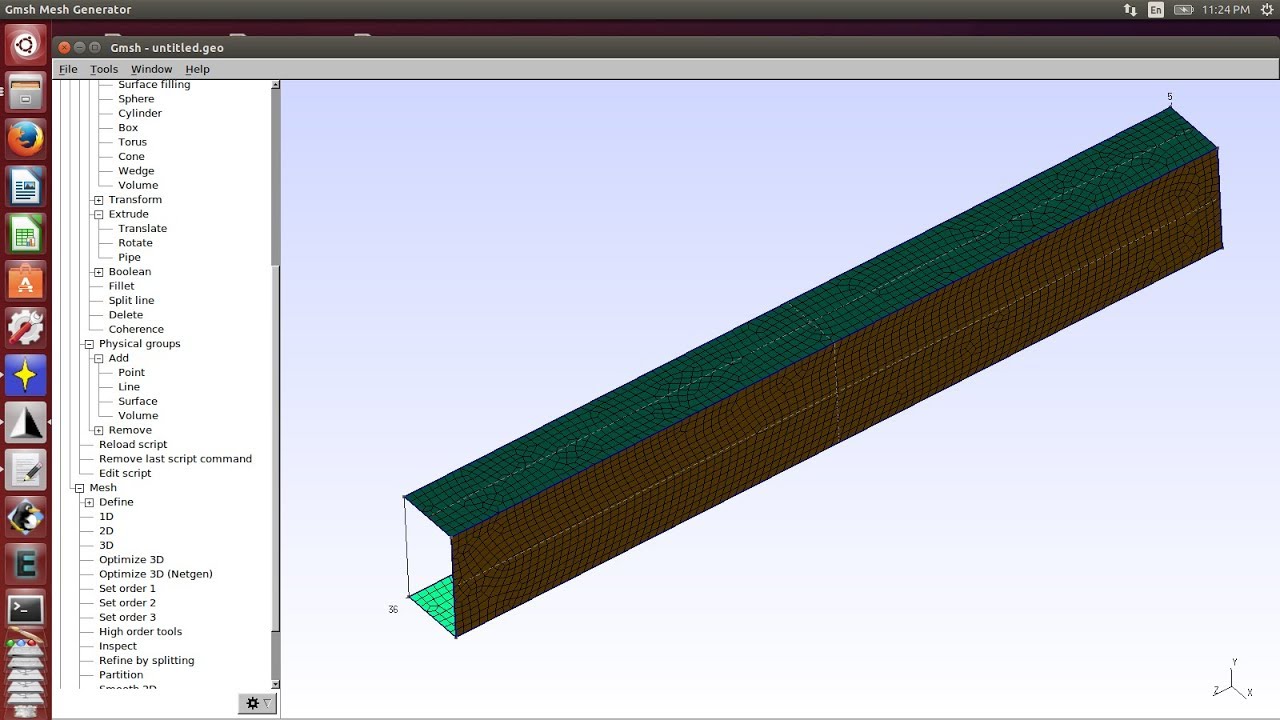Click Remove last script command

175,459
